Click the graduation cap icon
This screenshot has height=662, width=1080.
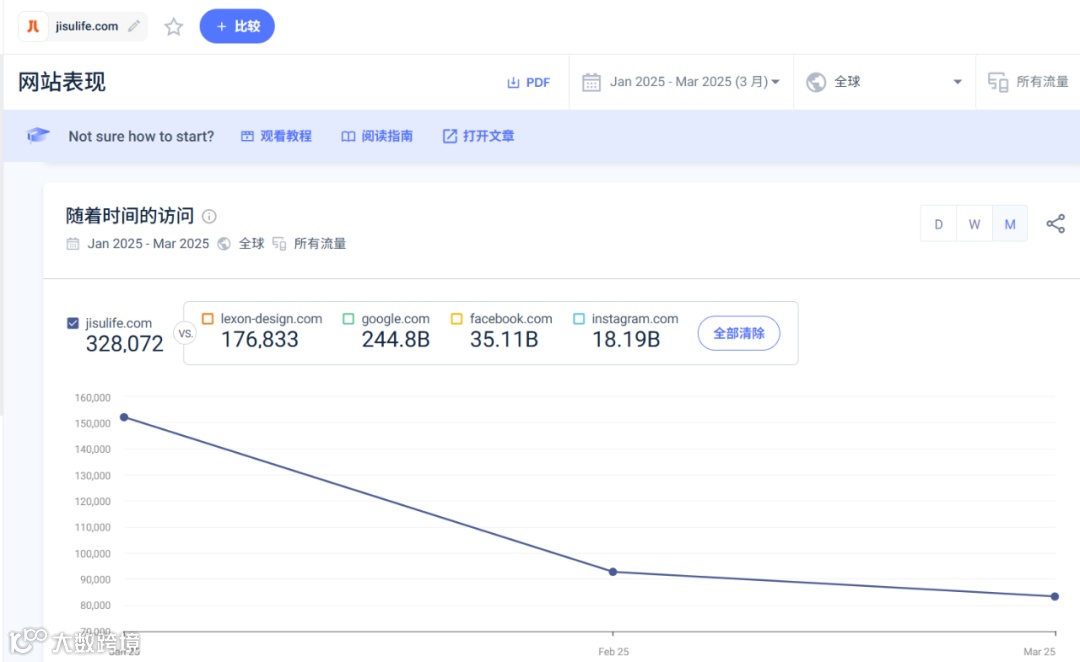39,134
